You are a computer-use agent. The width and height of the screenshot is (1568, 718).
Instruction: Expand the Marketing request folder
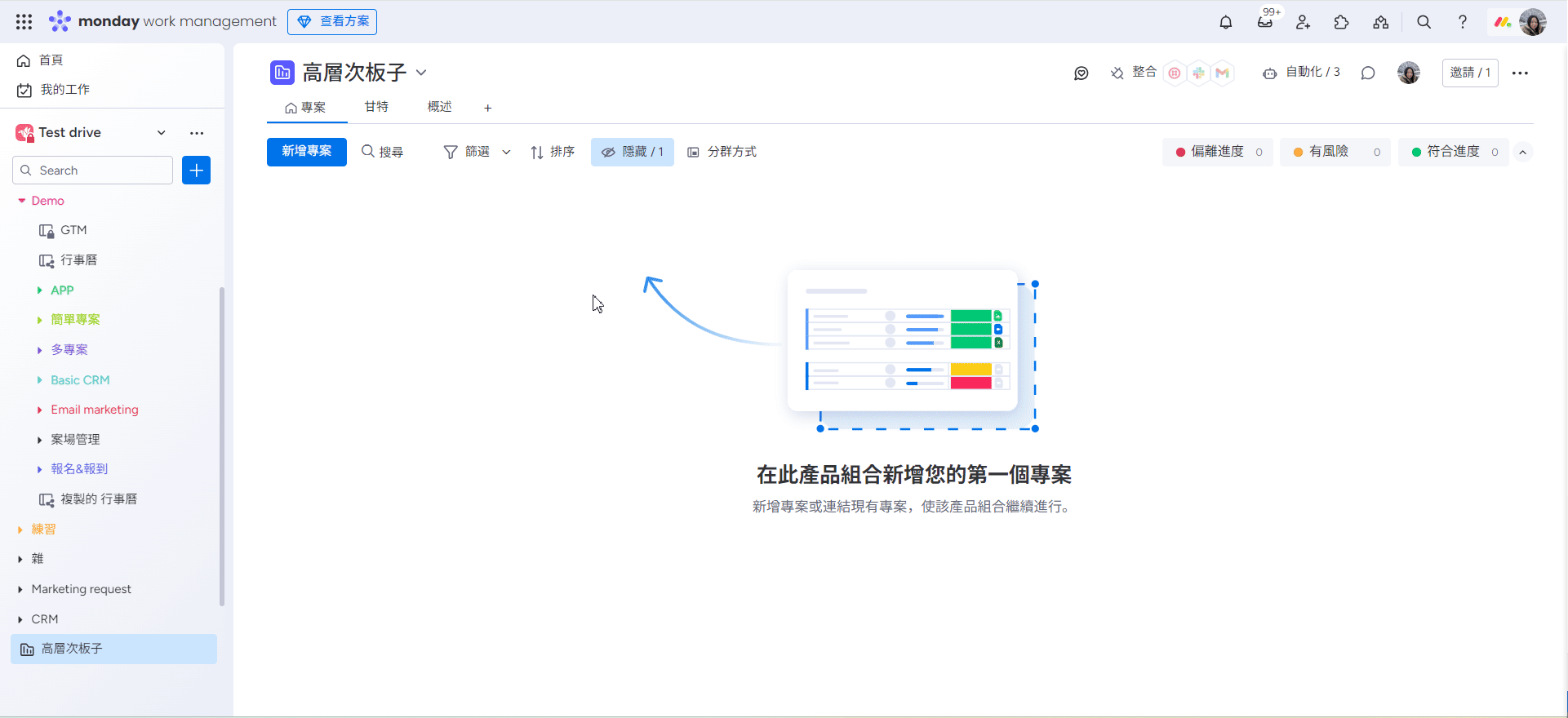click(x=20, y=589)
